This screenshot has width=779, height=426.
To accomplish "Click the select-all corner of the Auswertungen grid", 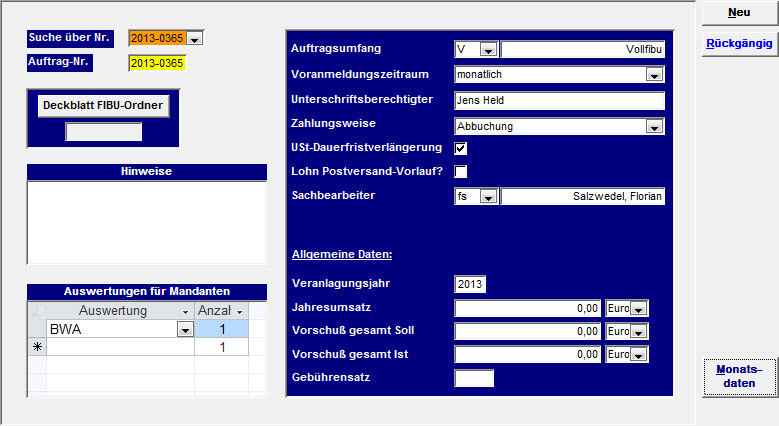I will (x=37, y=311).
